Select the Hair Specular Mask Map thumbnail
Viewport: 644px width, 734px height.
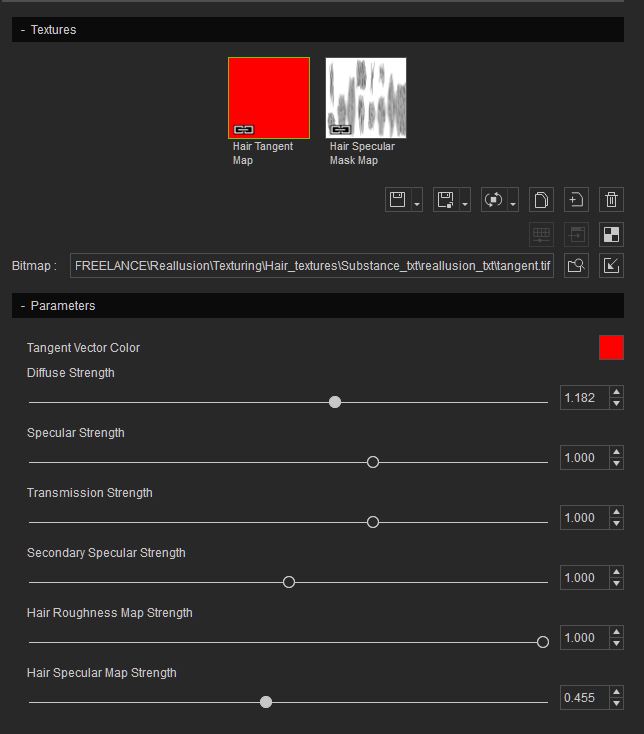(366, 98)
